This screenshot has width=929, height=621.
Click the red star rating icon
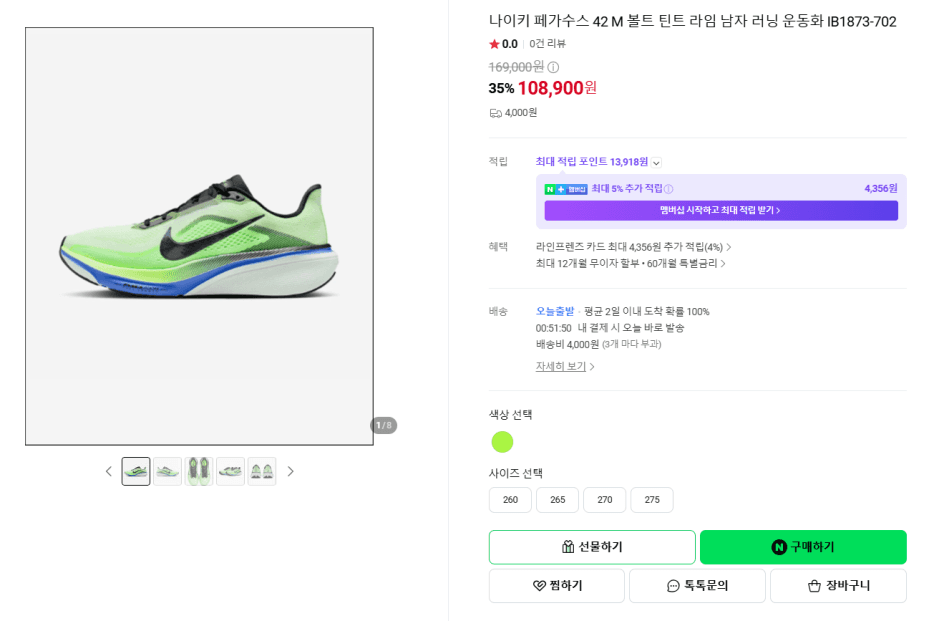tap(494, 44)
